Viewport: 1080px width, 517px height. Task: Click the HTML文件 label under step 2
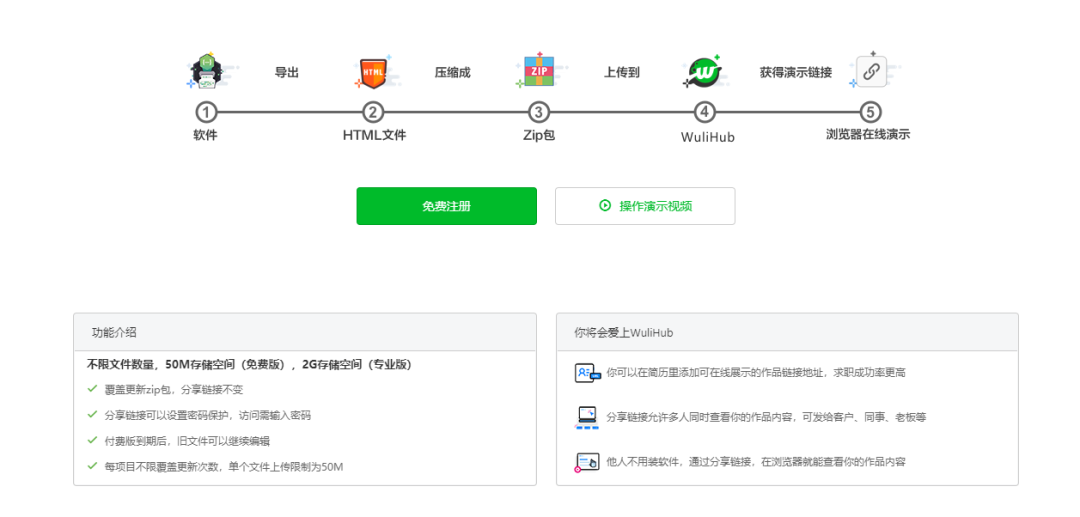click(375, 135)
